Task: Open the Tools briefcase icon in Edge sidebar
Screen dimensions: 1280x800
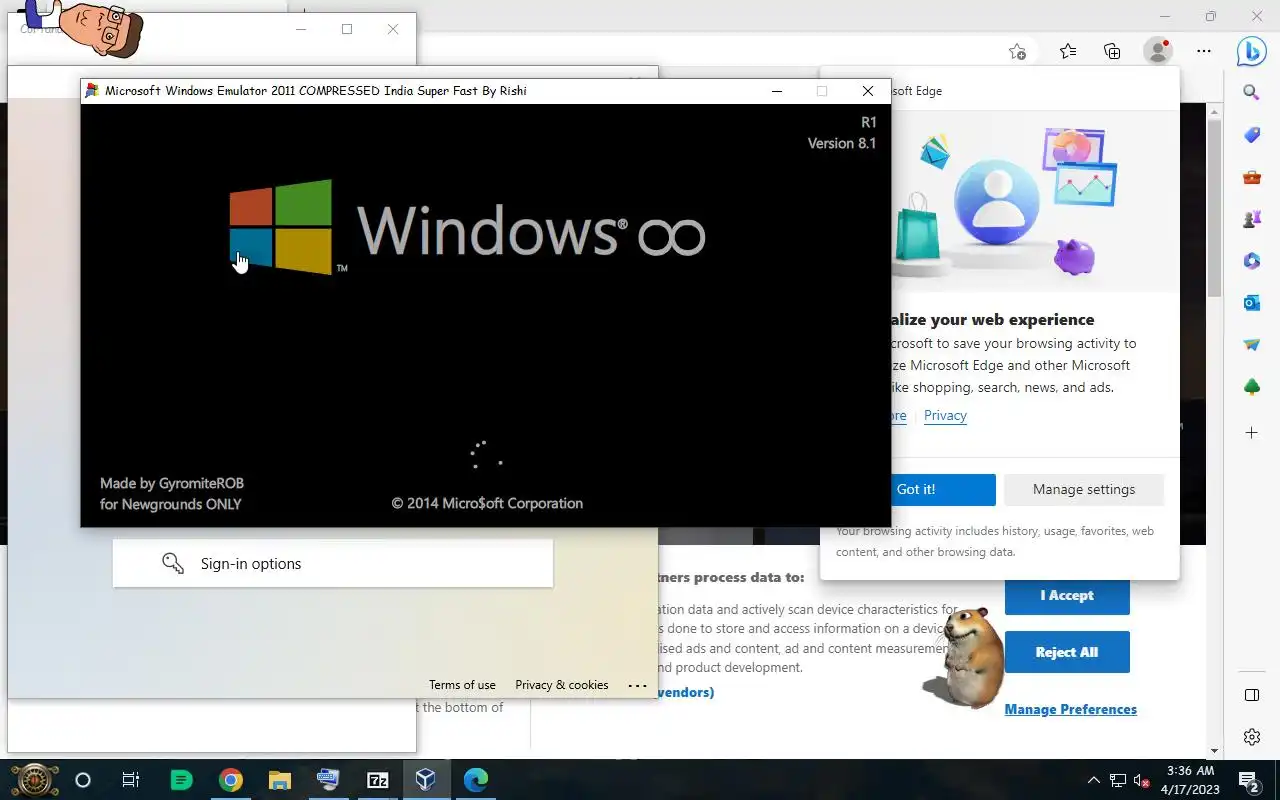Action: pyautogui.click(x=1251, y=178)
